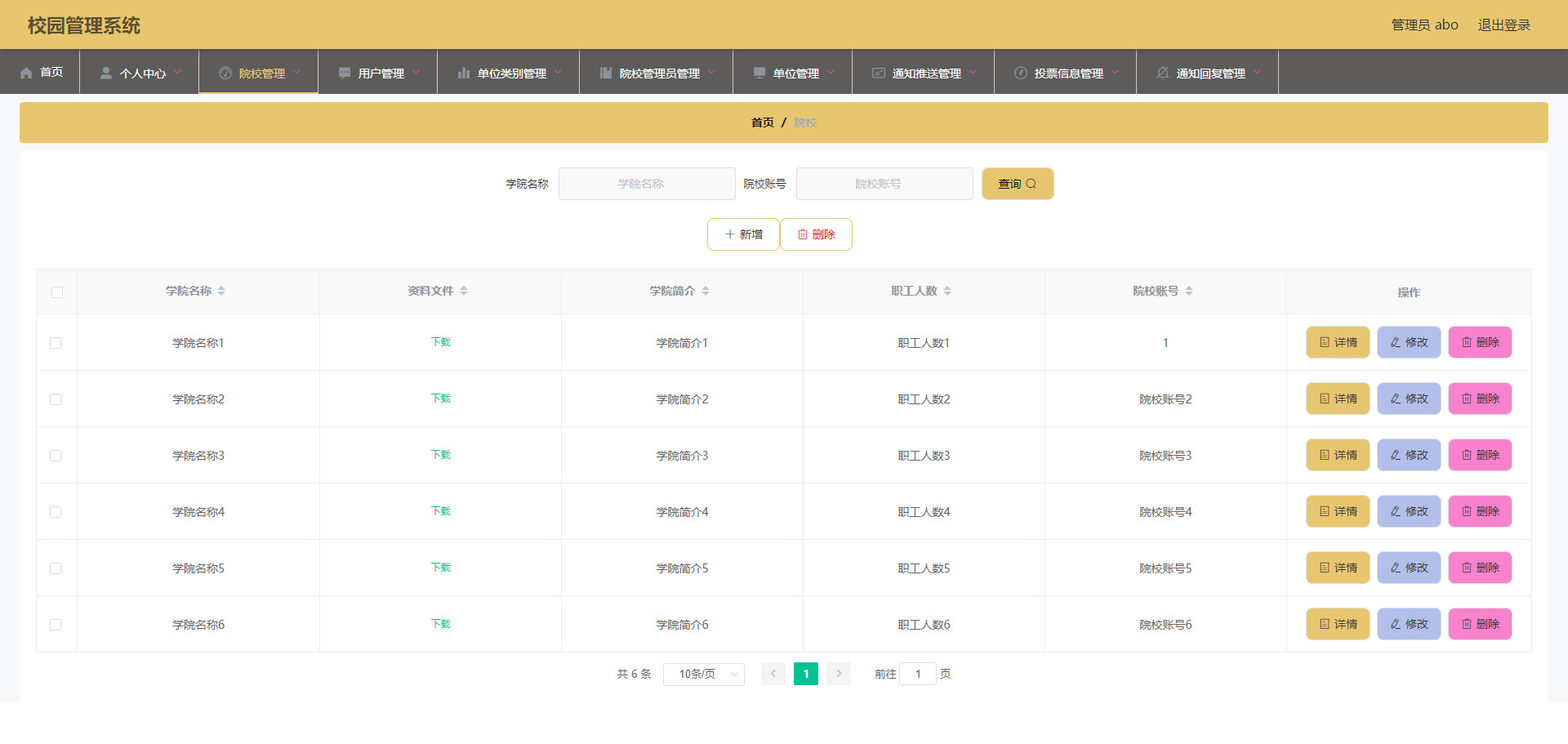The width and height of the screenshot is (1568, 744).
Task: Click the compass icon beside 投票信息管理
Action: click(1021, 73)
